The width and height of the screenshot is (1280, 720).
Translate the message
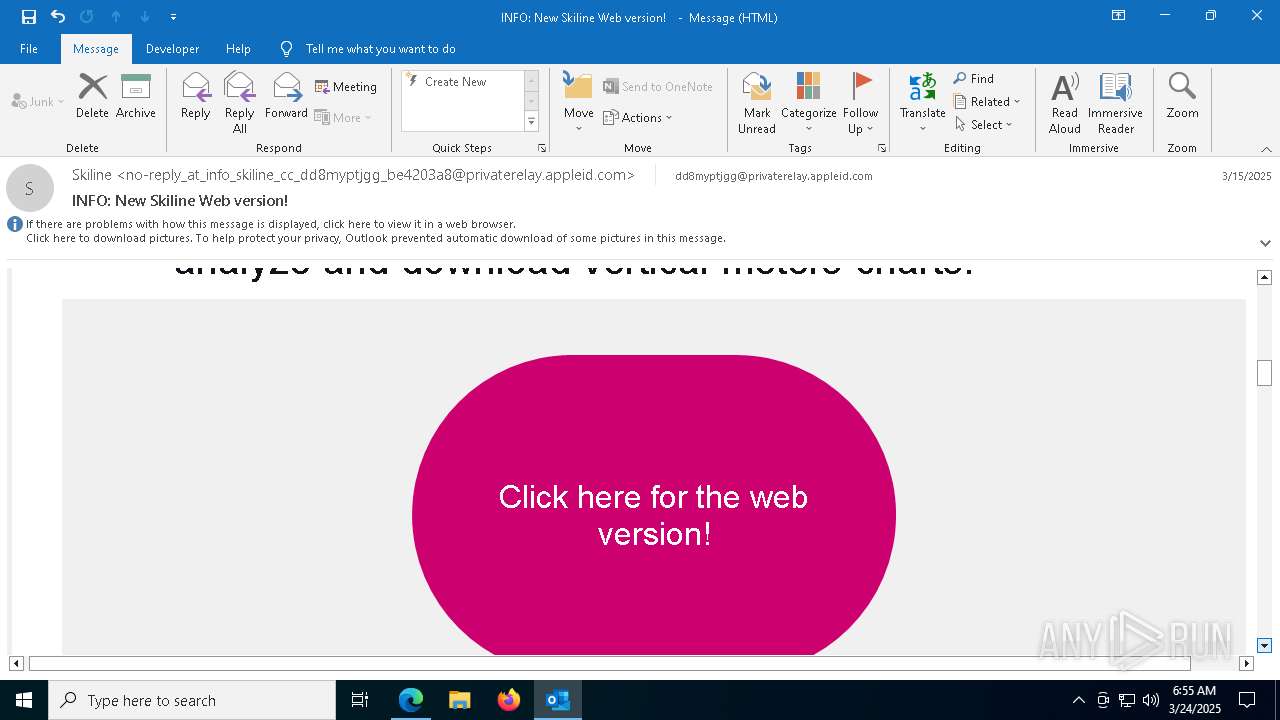pos(923,103)
